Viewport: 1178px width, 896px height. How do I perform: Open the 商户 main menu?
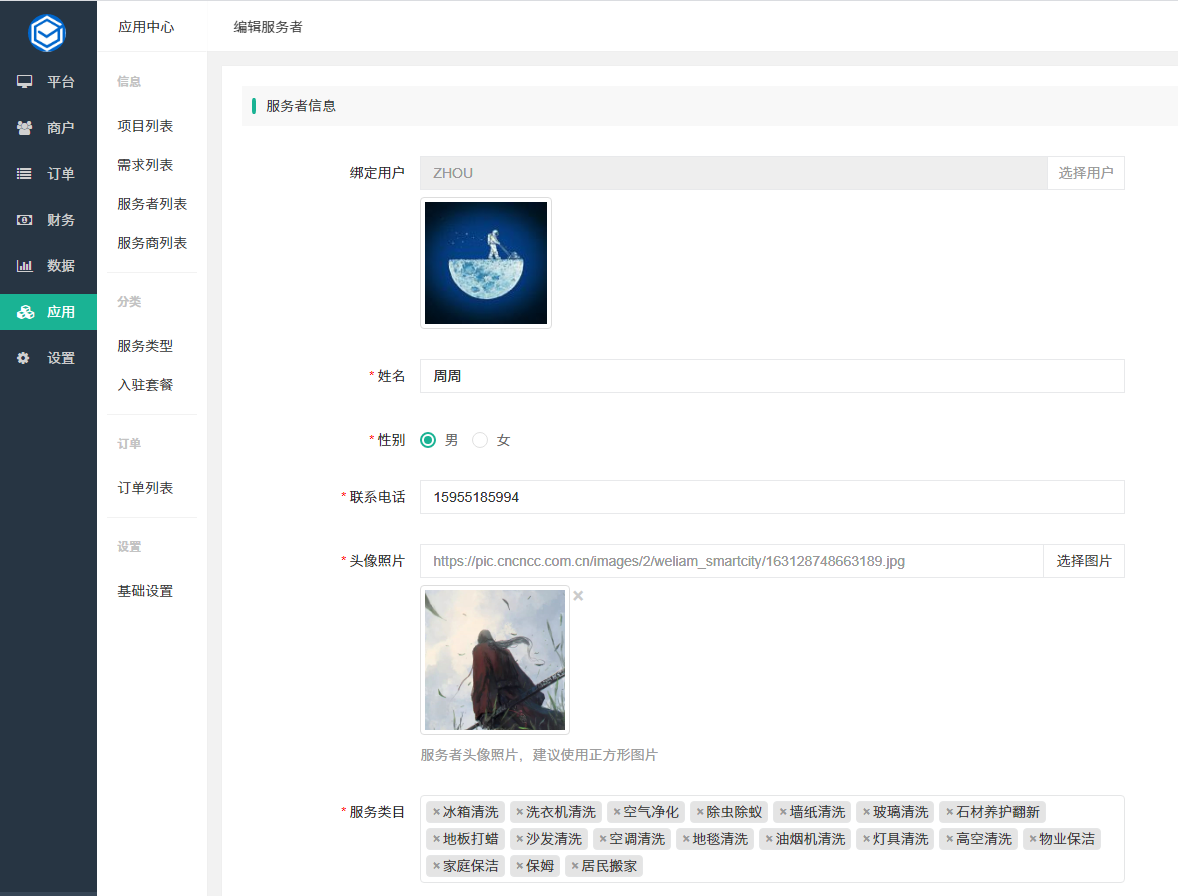click(x=48, y=128)
